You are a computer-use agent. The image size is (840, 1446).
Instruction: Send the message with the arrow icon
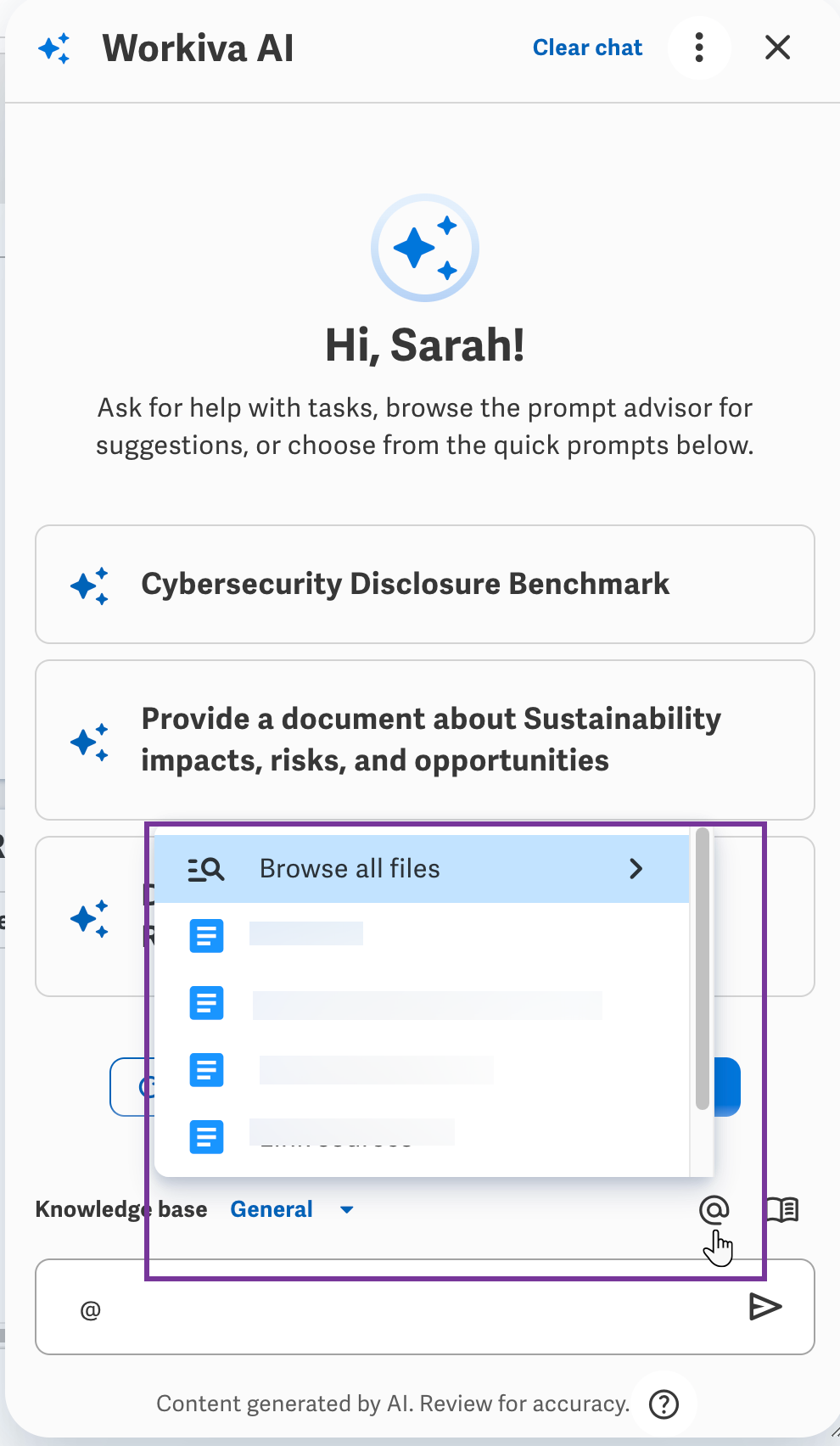pyautogui.click(x=764, y=1307)
